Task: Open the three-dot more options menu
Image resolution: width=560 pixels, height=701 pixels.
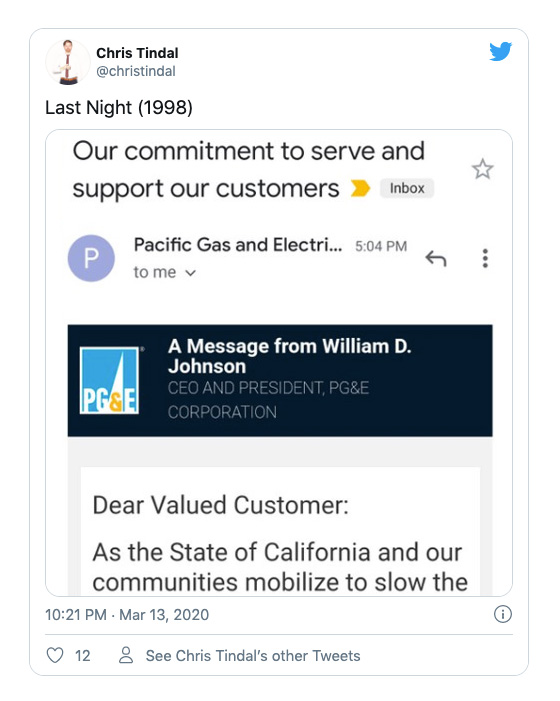Action: (x=485, y=258)
